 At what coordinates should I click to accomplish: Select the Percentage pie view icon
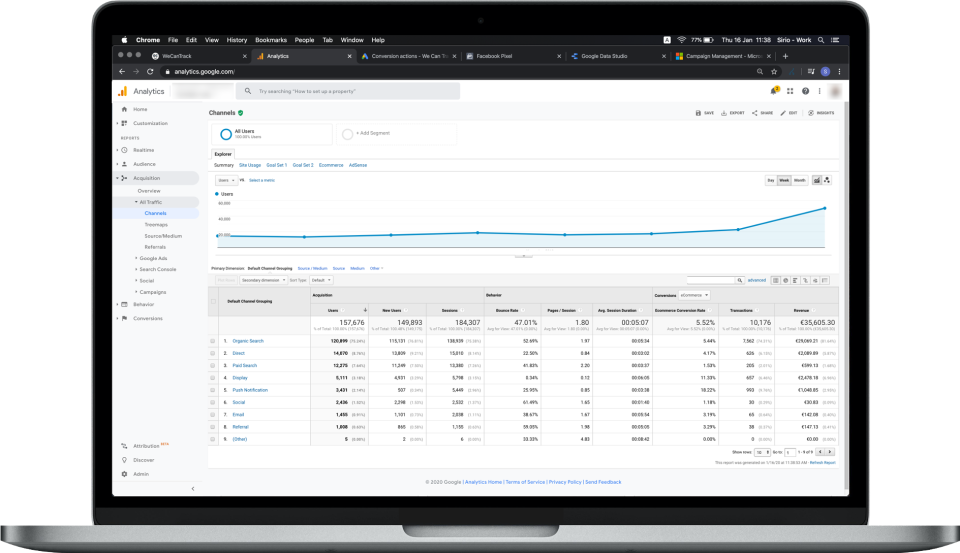[x=786, y=280]
